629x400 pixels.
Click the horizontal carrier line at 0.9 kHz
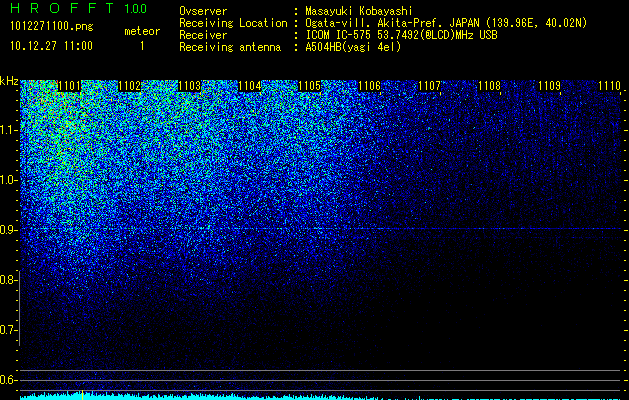(321, 229)
